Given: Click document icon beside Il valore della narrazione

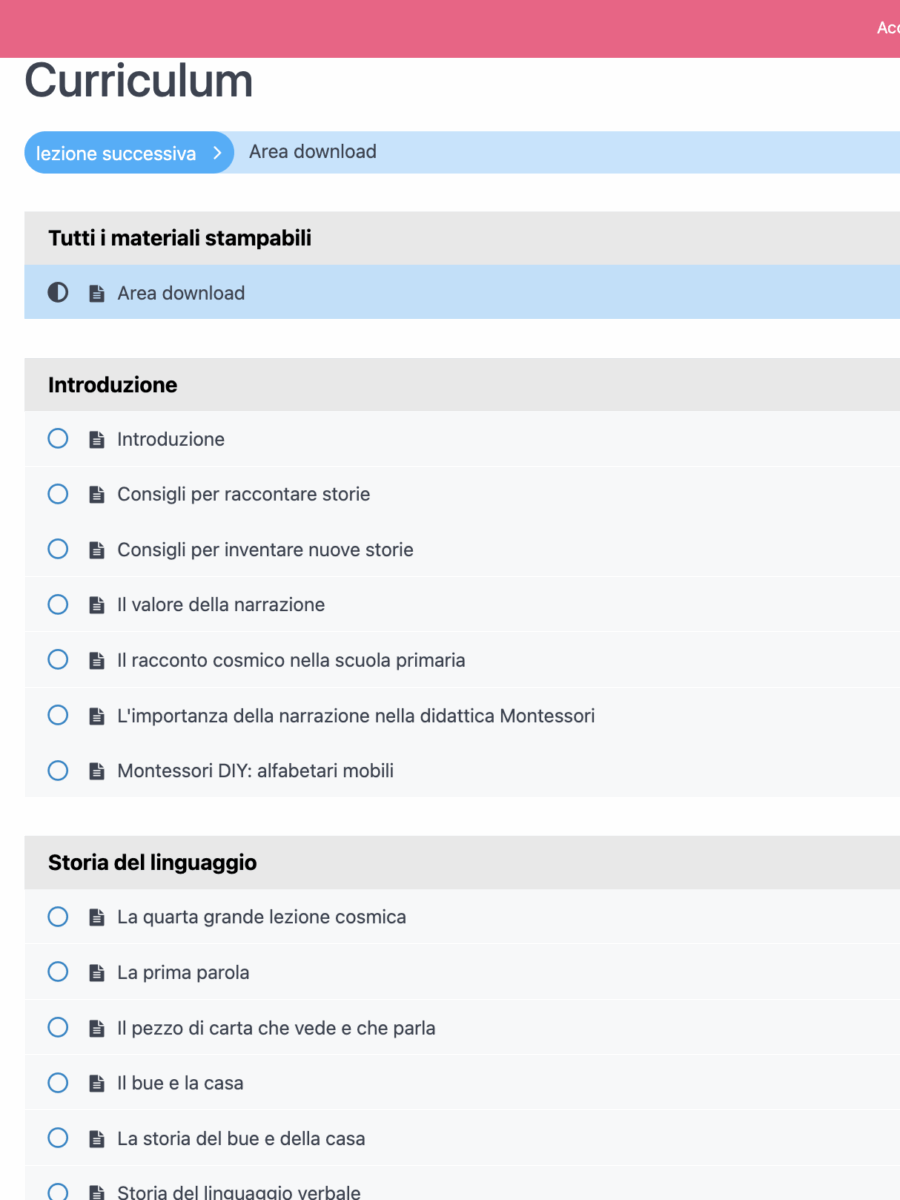Looking at the screenshot, I should (x=97, y=605).
